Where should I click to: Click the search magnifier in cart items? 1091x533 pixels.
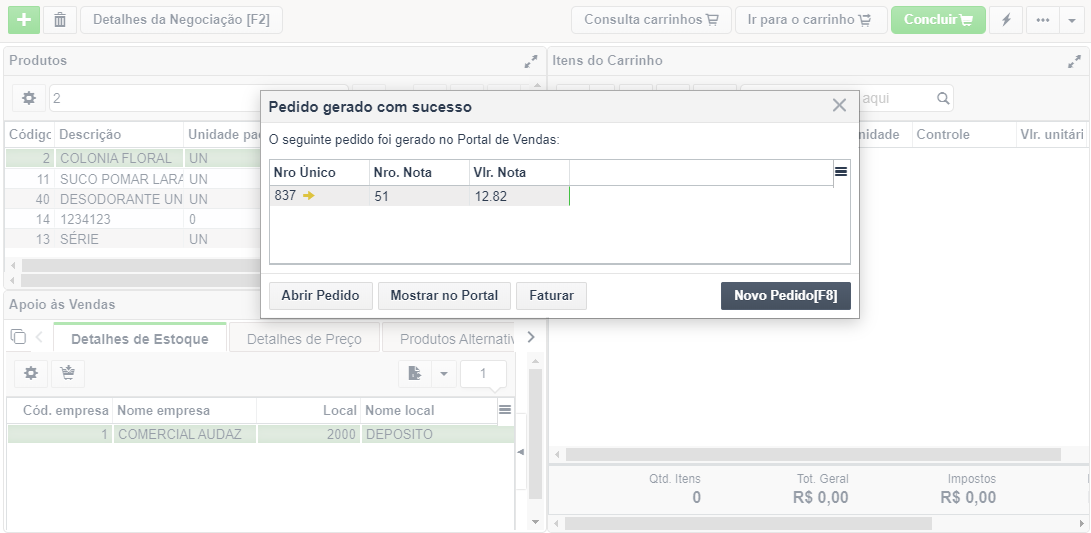(x=943, y=98)
